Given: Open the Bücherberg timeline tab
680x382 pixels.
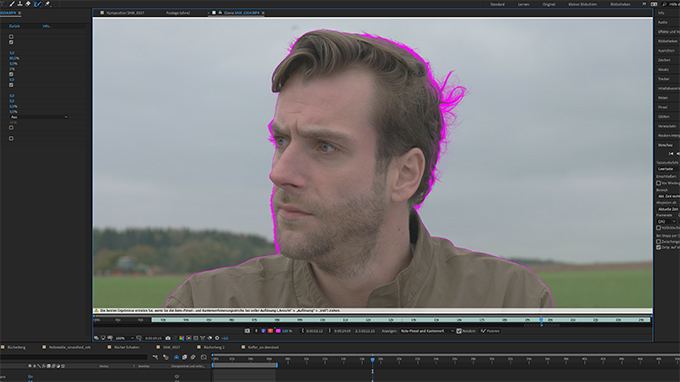Looking at the screenshot, I should click(16, 347).
